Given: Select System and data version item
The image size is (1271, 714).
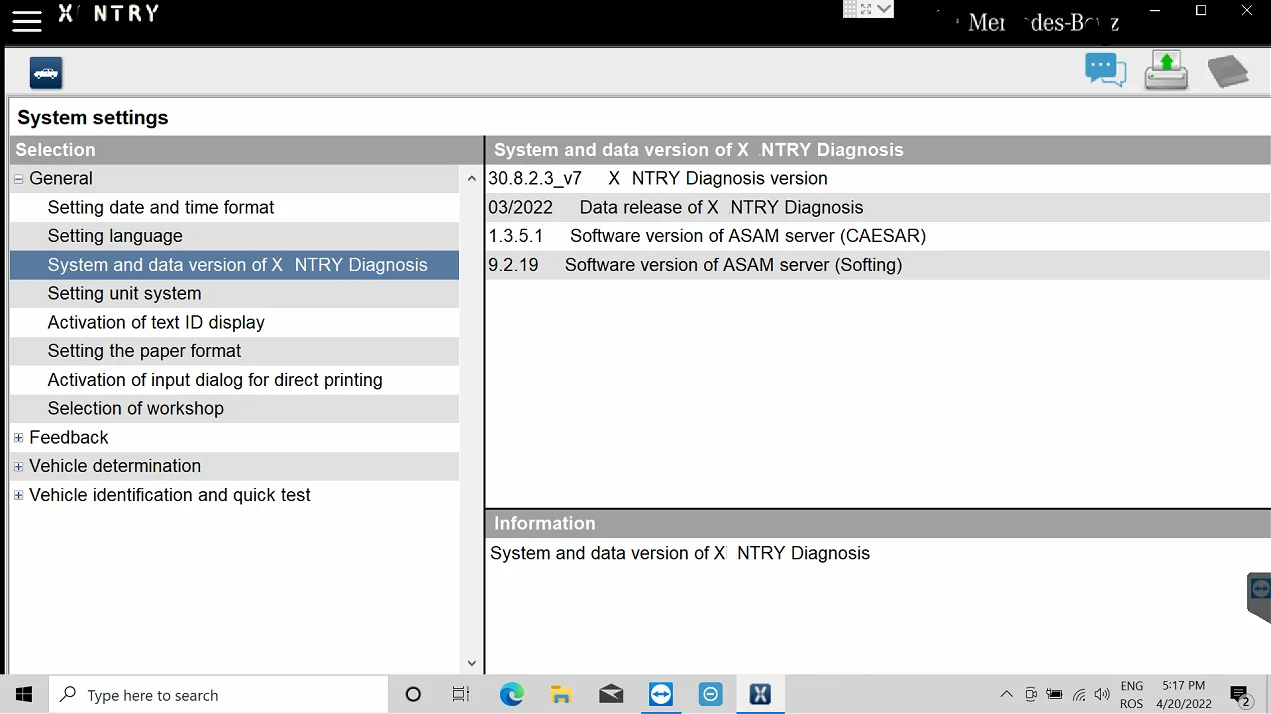Looking at the screenshot, I should click(235, 265).
